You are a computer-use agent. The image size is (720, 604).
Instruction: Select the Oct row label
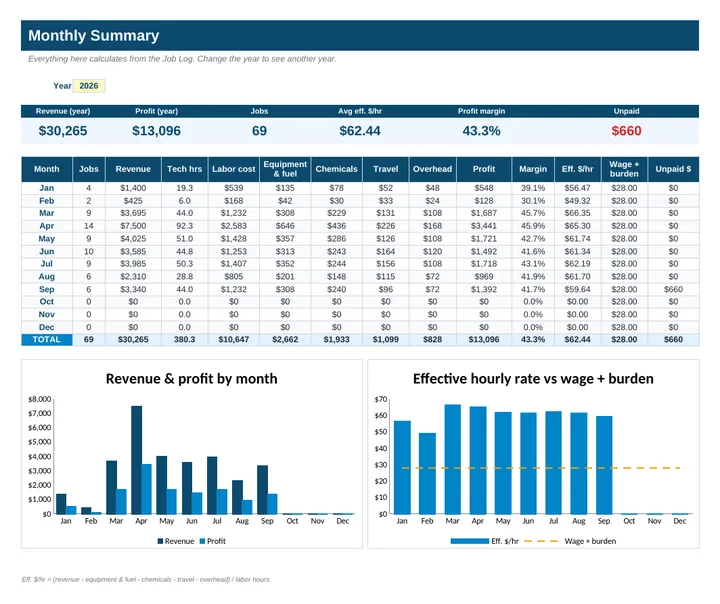(46, 302)
